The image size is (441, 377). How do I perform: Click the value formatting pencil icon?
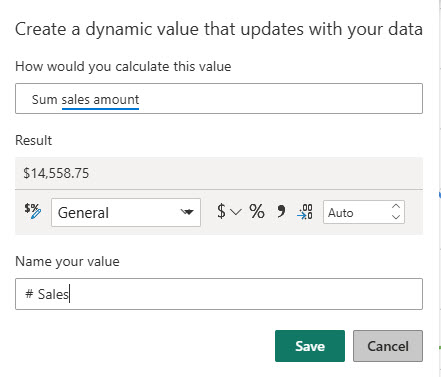(33, 211)
